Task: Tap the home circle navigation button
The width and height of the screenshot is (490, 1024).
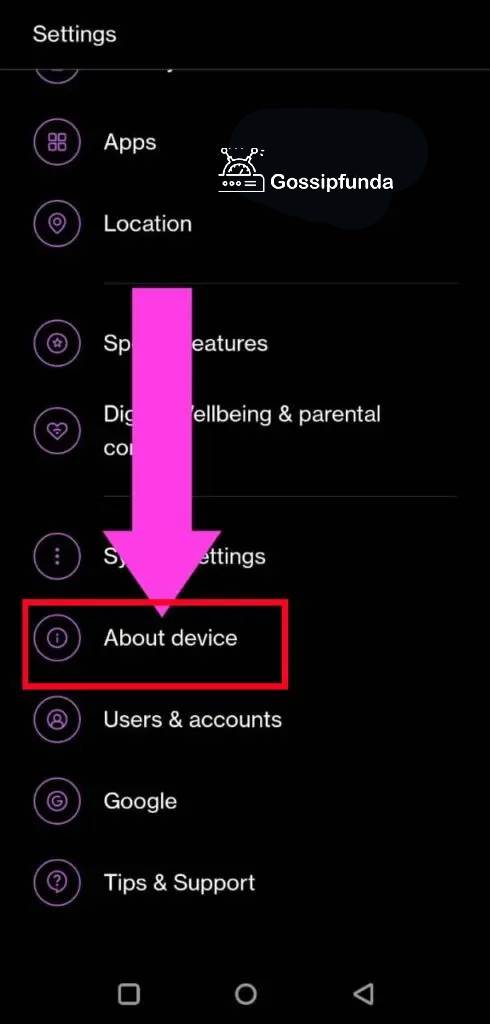Action: click(x=246, y=993)
